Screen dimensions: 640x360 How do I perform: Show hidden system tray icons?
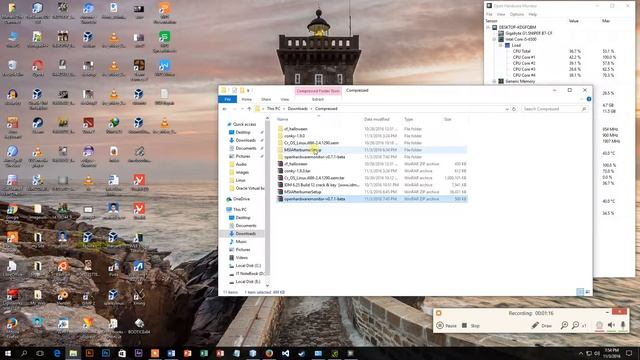[x=580, y=353]
